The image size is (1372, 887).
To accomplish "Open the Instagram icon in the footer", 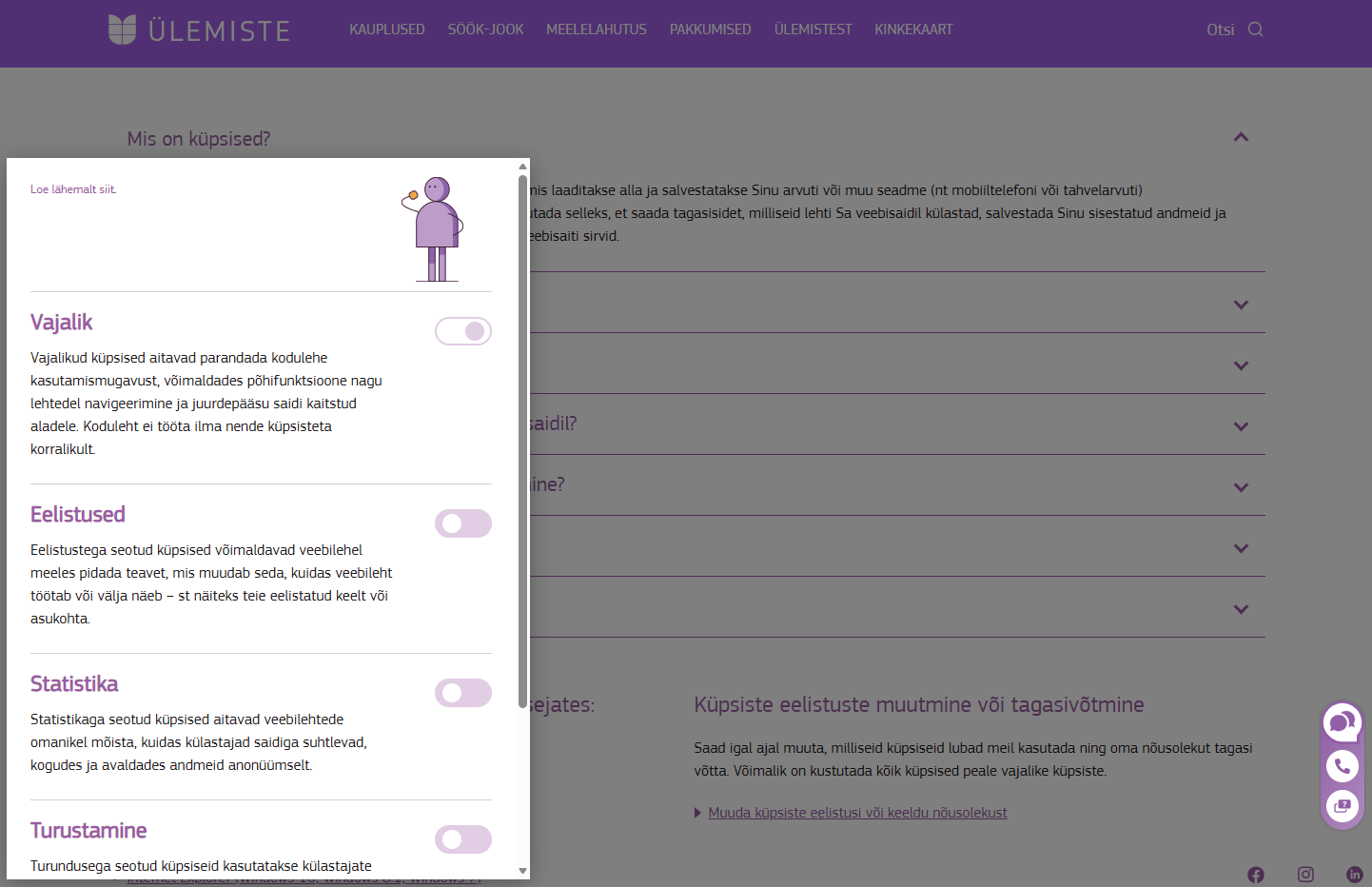I will (1305, 875).
